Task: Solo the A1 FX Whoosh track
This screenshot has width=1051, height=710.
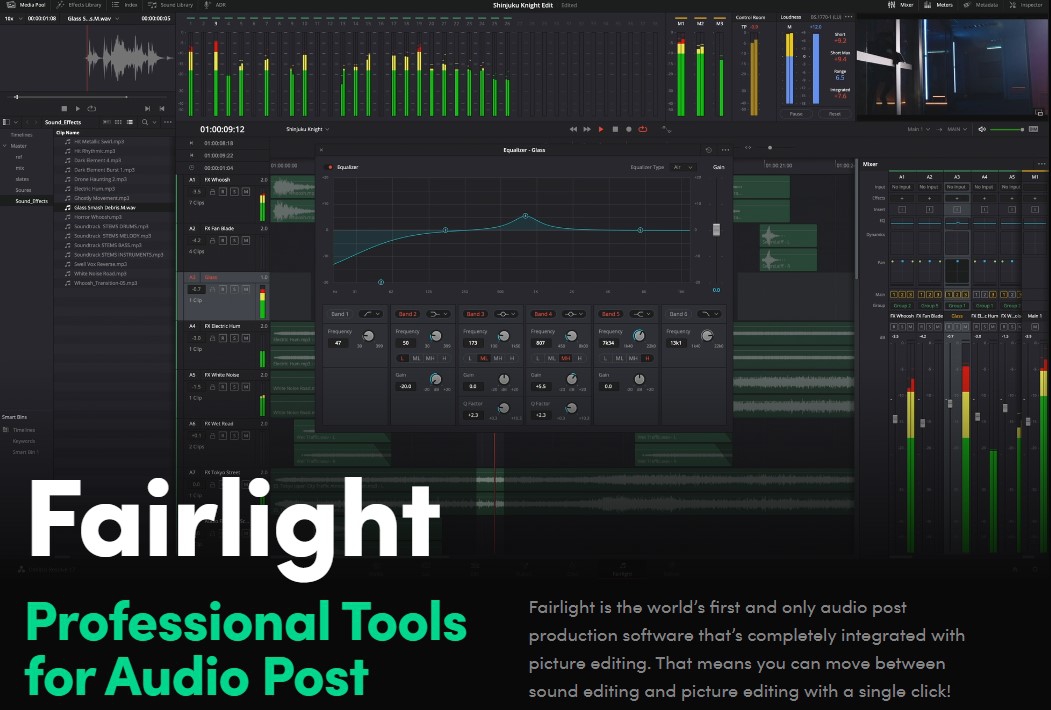Action: 235,192
